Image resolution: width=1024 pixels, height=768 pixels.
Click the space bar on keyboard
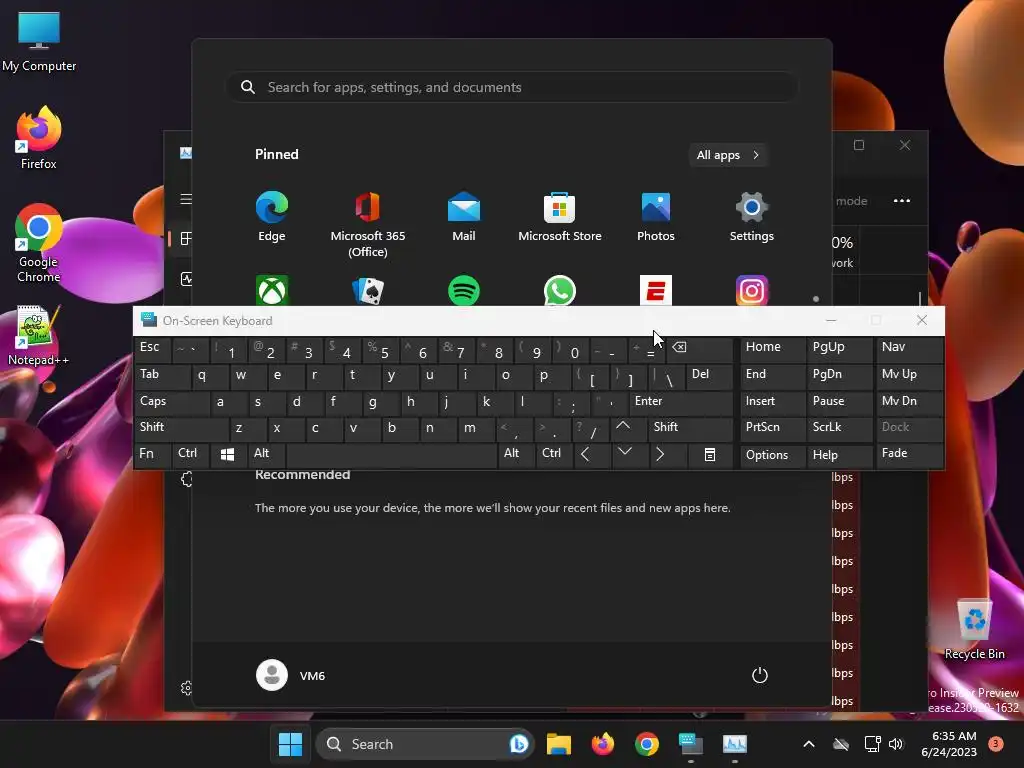392,455
